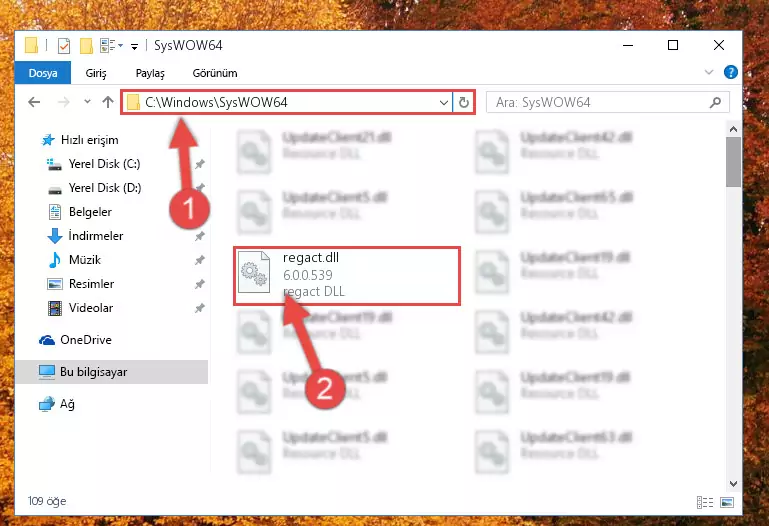Switch to details view in status bar
The height and width of the screenshot is (526, 769).
click(x=705, y=502)
